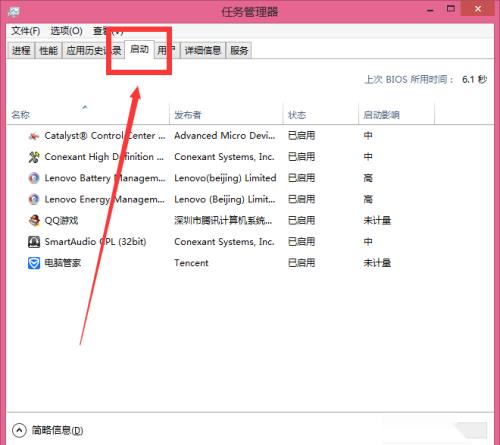Click the Catalyst Control Center icon
The width and height of the screenshot is (500, 445).
point(34,136)
